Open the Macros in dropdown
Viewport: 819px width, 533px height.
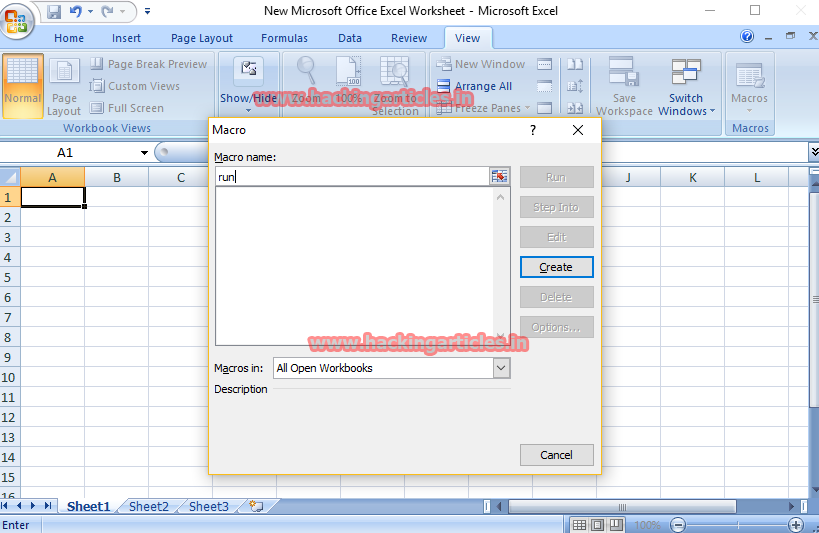(x=500, y=368)
